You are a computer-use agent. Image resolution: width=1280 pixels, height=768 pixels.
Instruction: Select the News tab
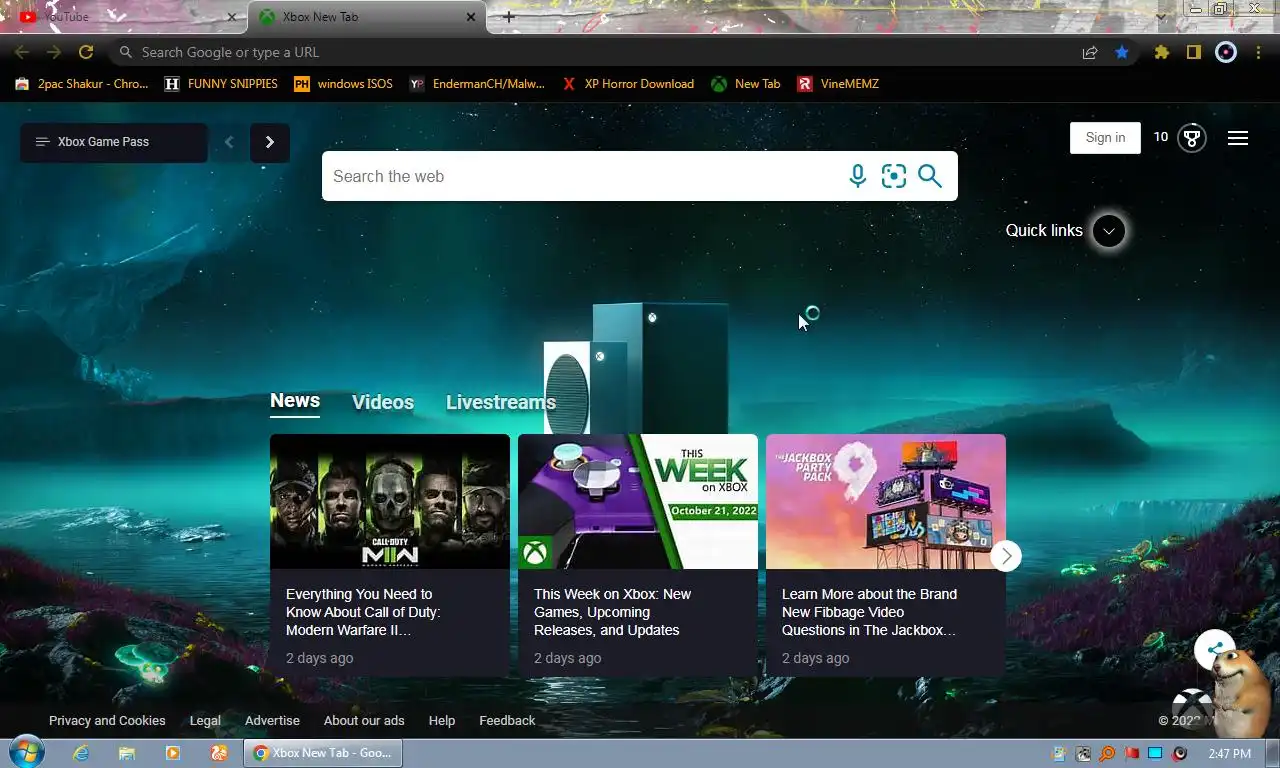point(295,401)
